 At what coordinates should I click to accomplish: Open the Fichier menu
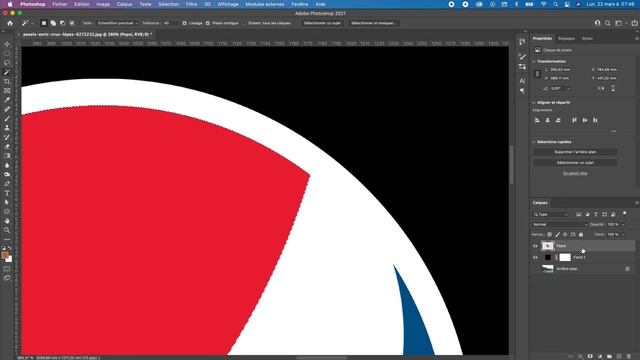pyautogui.click(x=60, y=4)
